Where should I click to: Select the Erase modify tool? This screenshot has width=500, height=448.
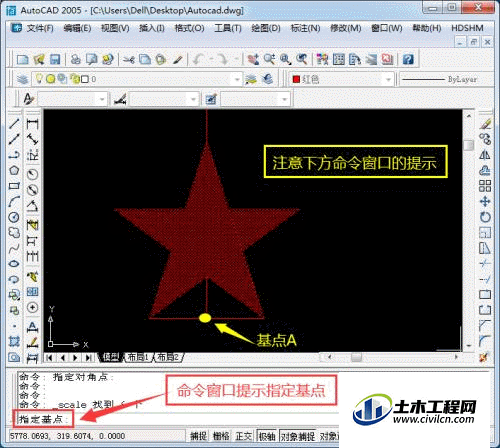[x=485, y=124]
